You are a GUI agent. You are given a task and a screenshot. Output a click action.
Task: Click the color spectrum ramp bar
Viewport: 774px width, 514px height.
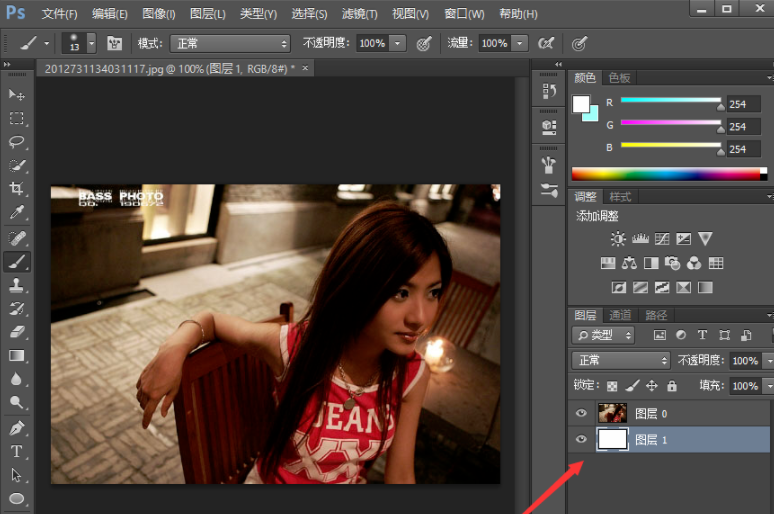(664, 174)
